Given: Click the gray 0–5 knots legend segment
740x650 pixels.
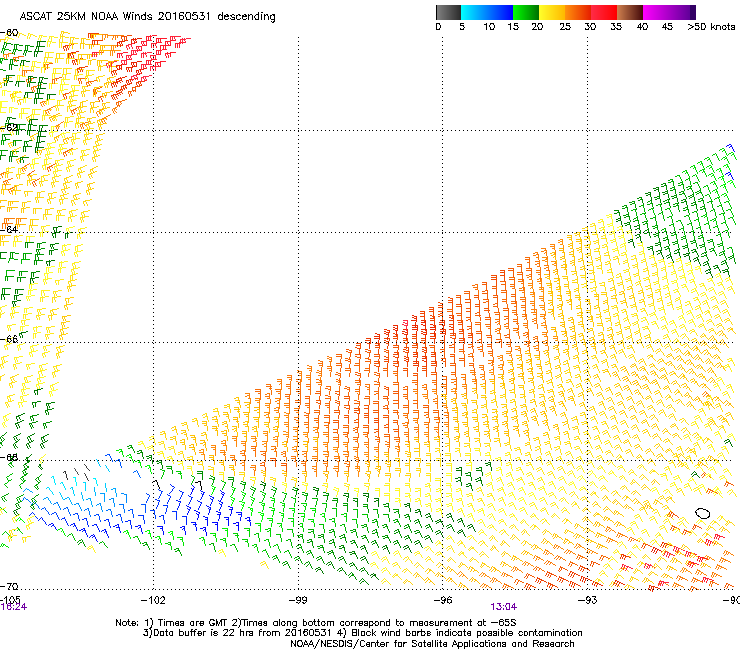Looking at the screenshot, I should (x=448, y=12).
